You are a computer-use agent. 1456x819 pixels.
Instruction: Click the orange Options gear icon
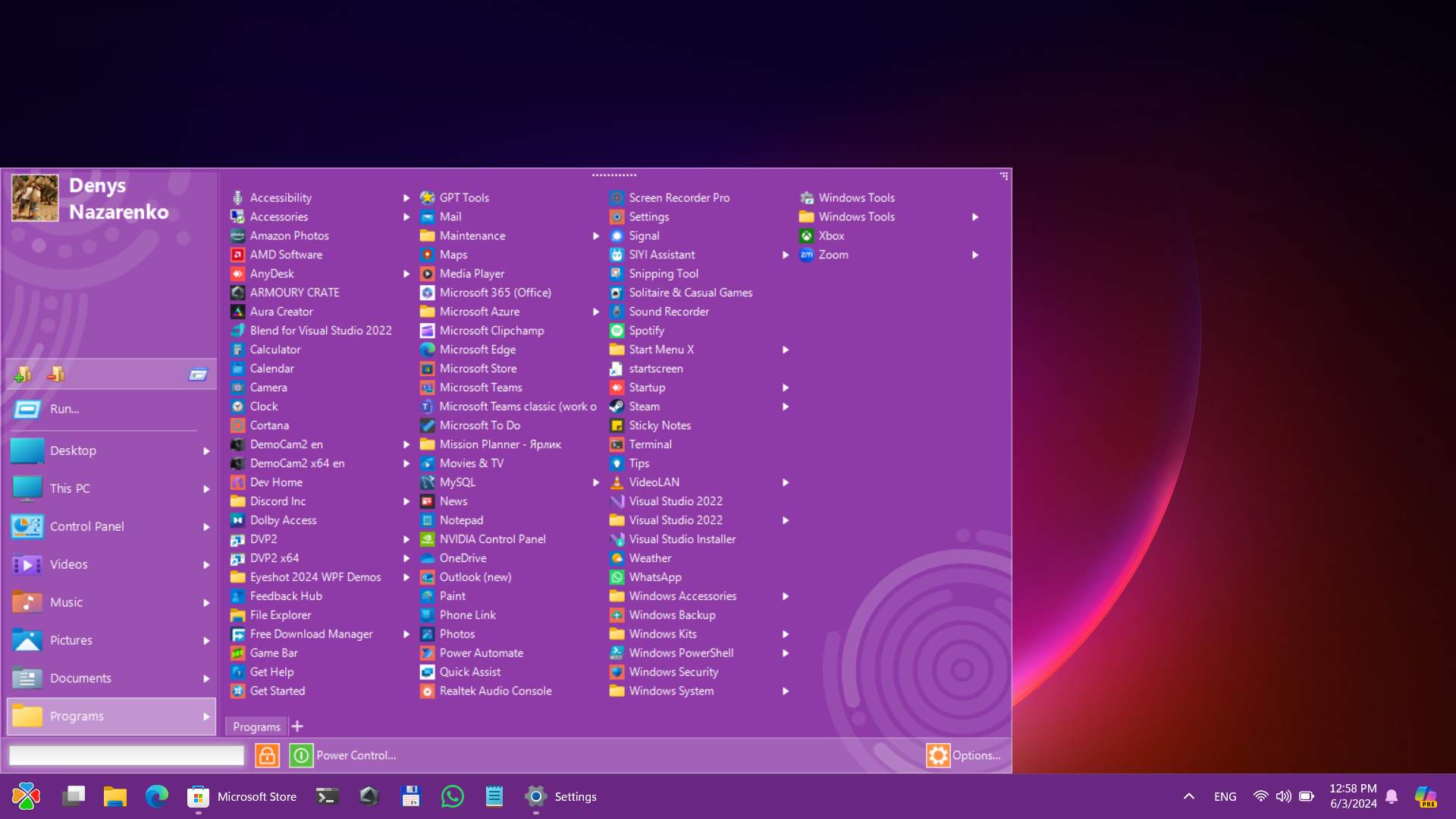938,755
